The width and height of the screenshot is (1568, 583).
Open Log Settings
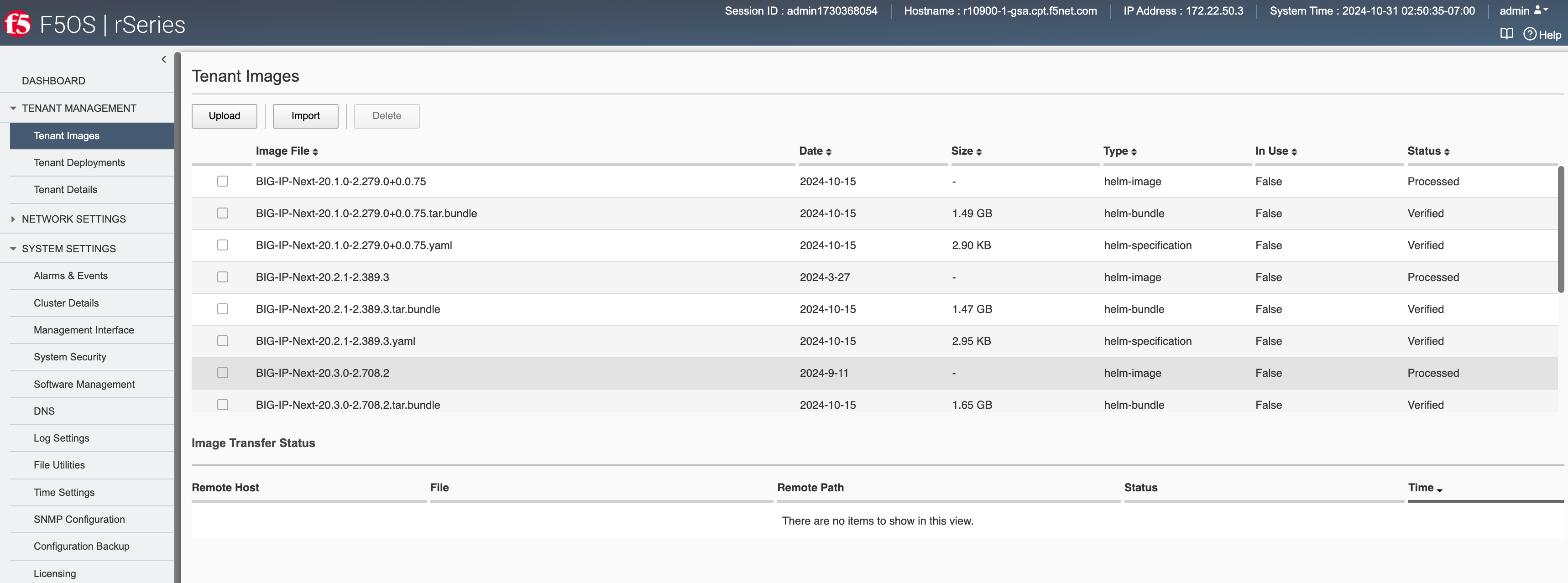click(x=62, y=438)
